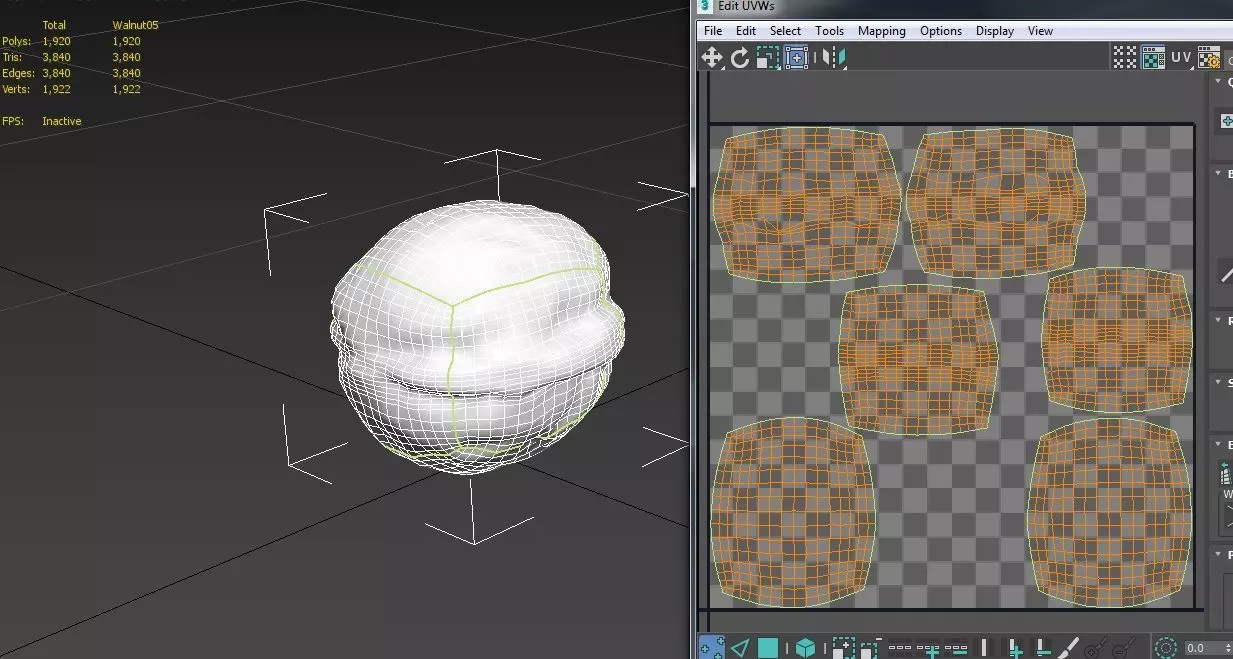The height and width of the screenshot is (659, 1233).
Task: Open the Options menu
Action: click(x=941, y=31)
